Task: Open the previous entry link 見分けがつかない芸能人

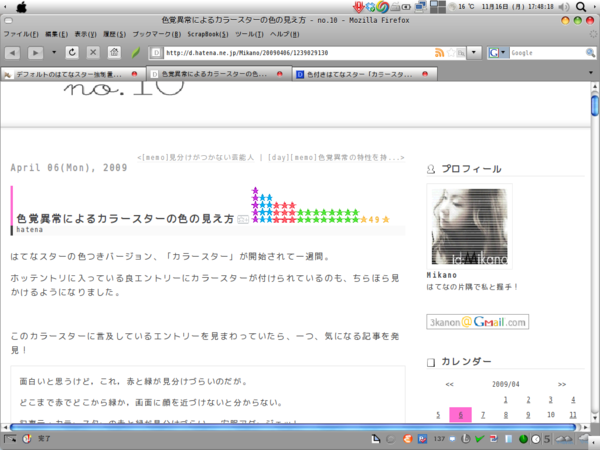Action: 196,157
